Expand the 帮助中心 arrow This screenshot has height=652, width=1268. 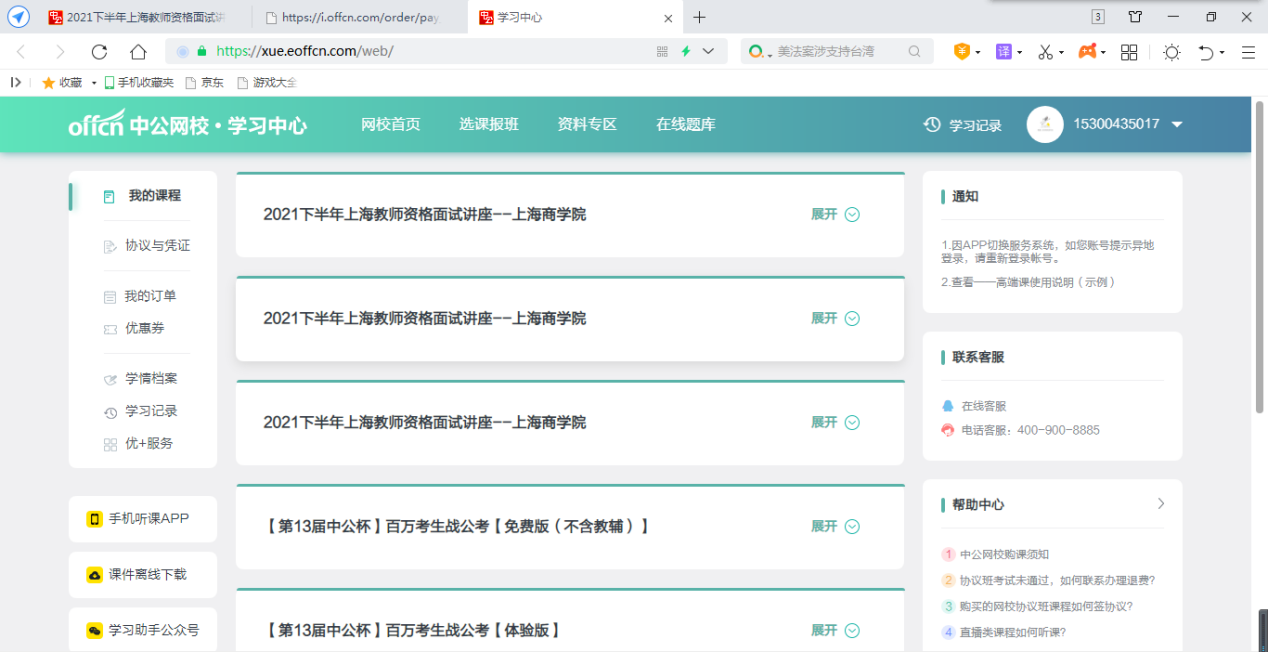1160,504
